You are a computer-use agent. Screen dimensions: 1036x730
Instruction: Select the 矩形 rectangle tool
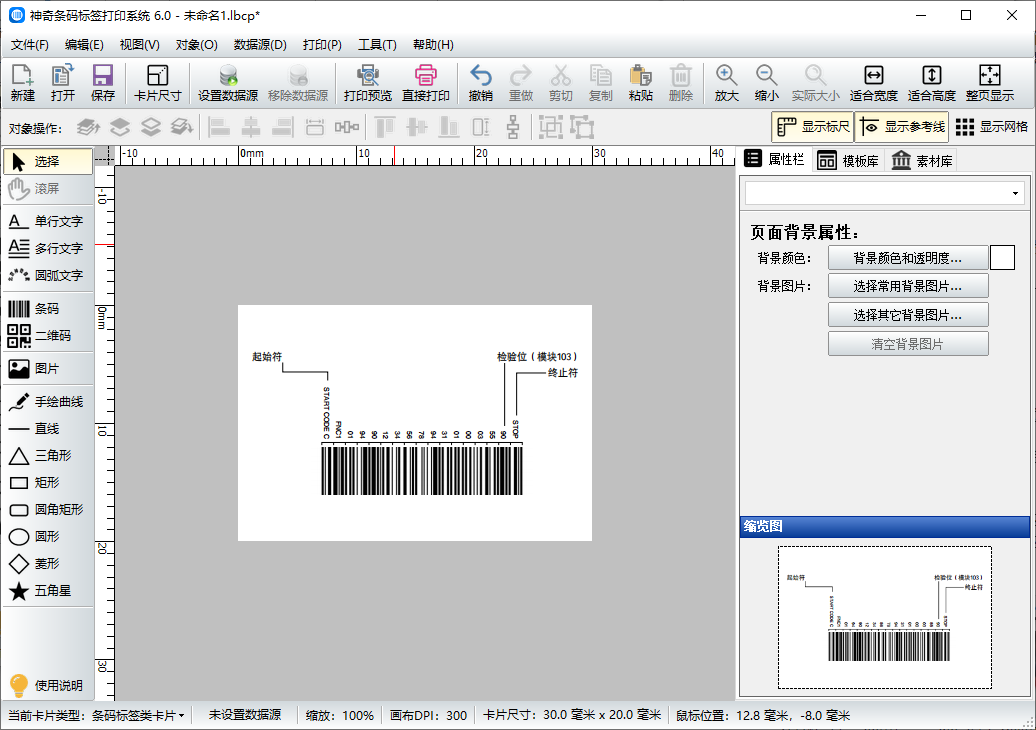pos(48,483)
